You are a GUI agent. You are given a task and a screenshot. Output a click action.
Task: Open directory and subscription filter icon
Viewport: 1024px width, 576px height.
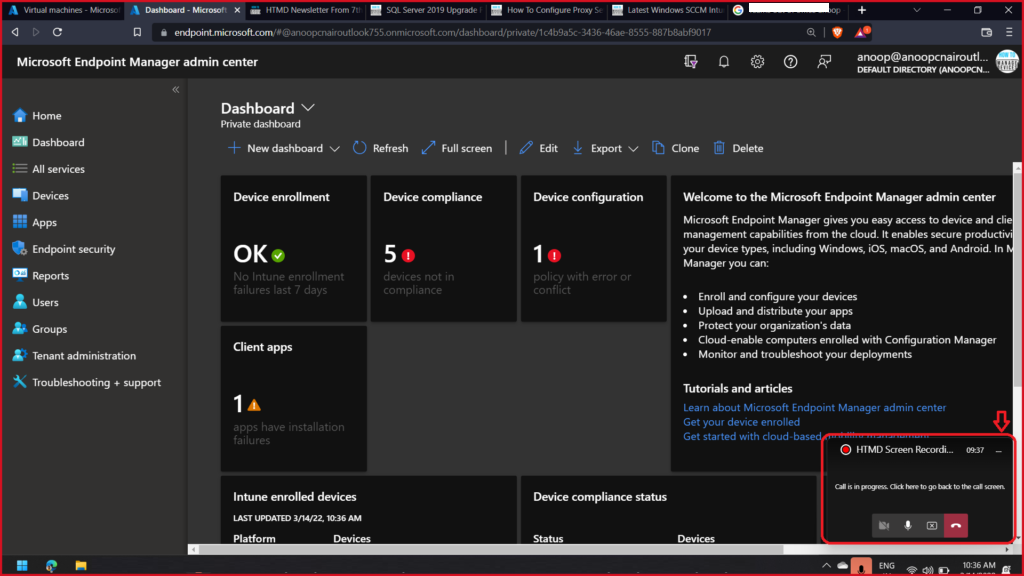click(x=690, y=61)
